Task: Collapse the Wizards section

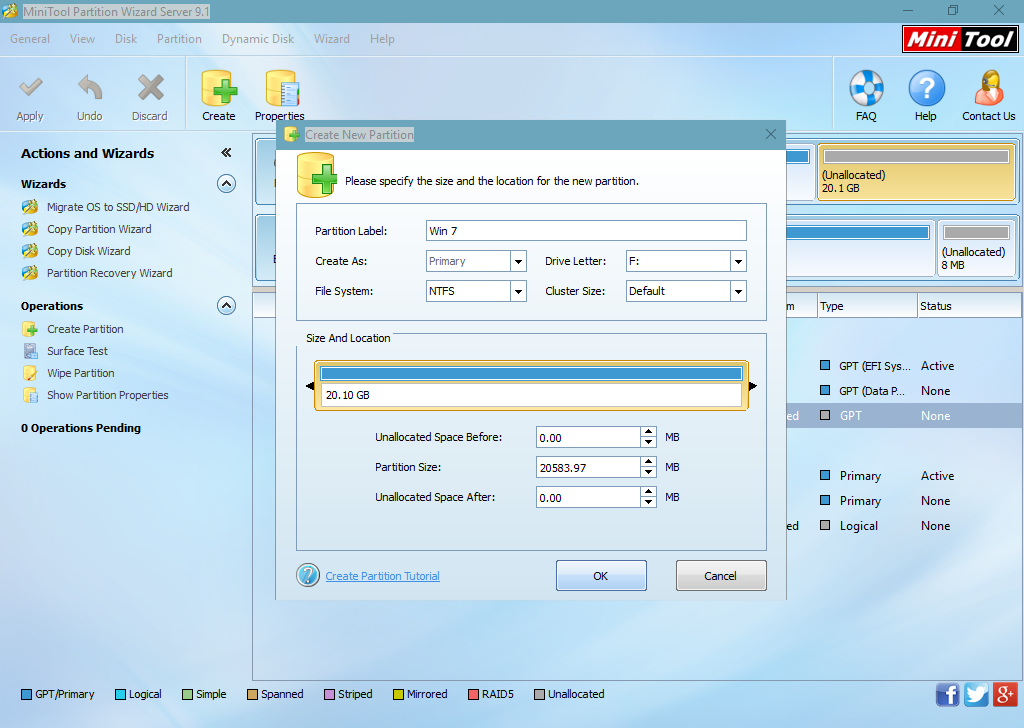Action: (x=226, y=183)
